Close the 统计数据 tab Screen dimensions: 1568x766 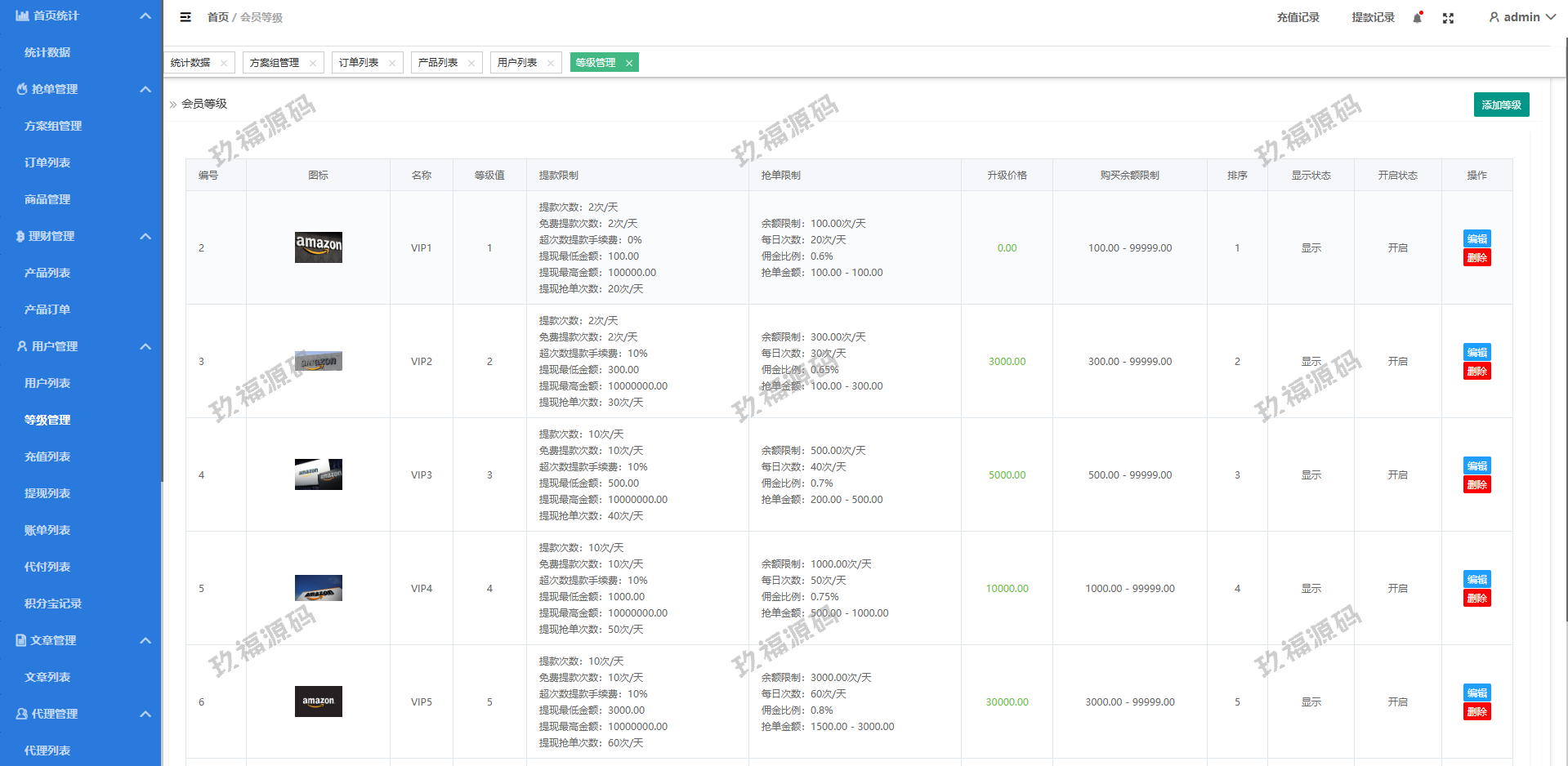(224, 63)
